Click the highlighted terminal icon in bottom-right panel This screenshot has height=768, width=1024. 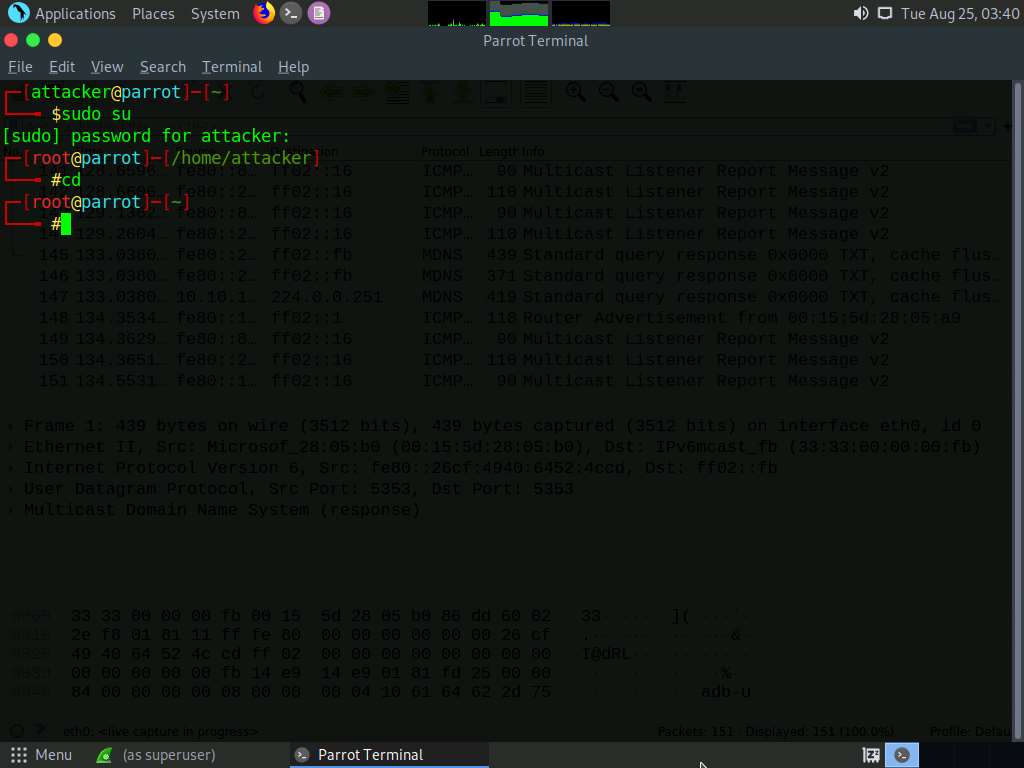coord(902,756)
